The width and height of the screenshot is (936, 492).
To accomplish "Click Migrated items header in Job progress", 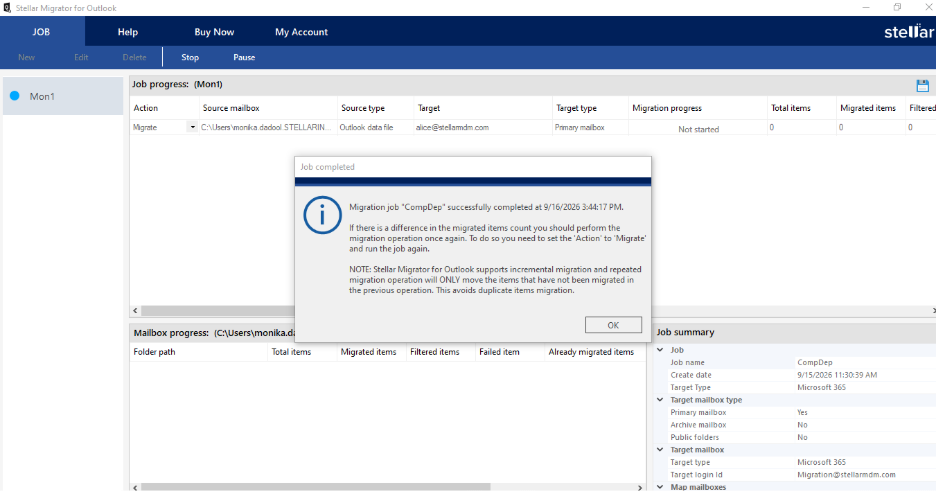I will click(x=870, y=108).
